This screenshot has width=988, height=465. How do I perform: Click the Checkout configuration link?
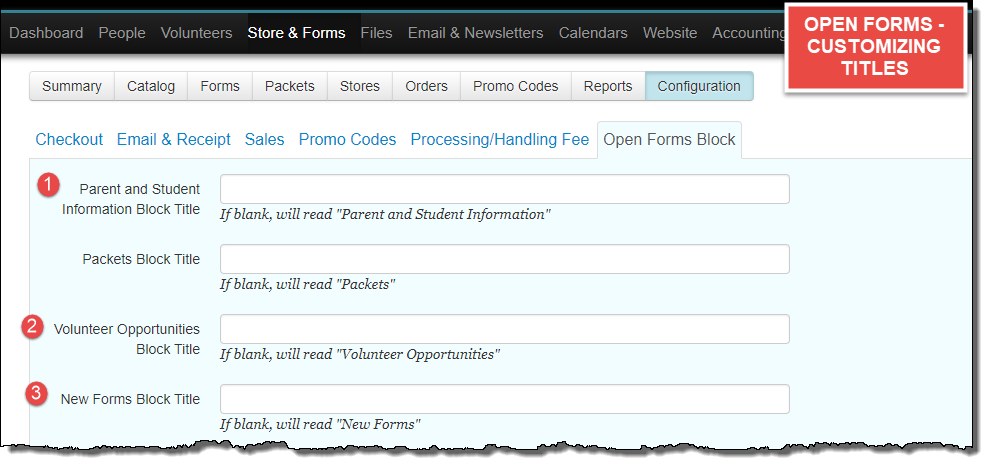[x=69, y=139]
